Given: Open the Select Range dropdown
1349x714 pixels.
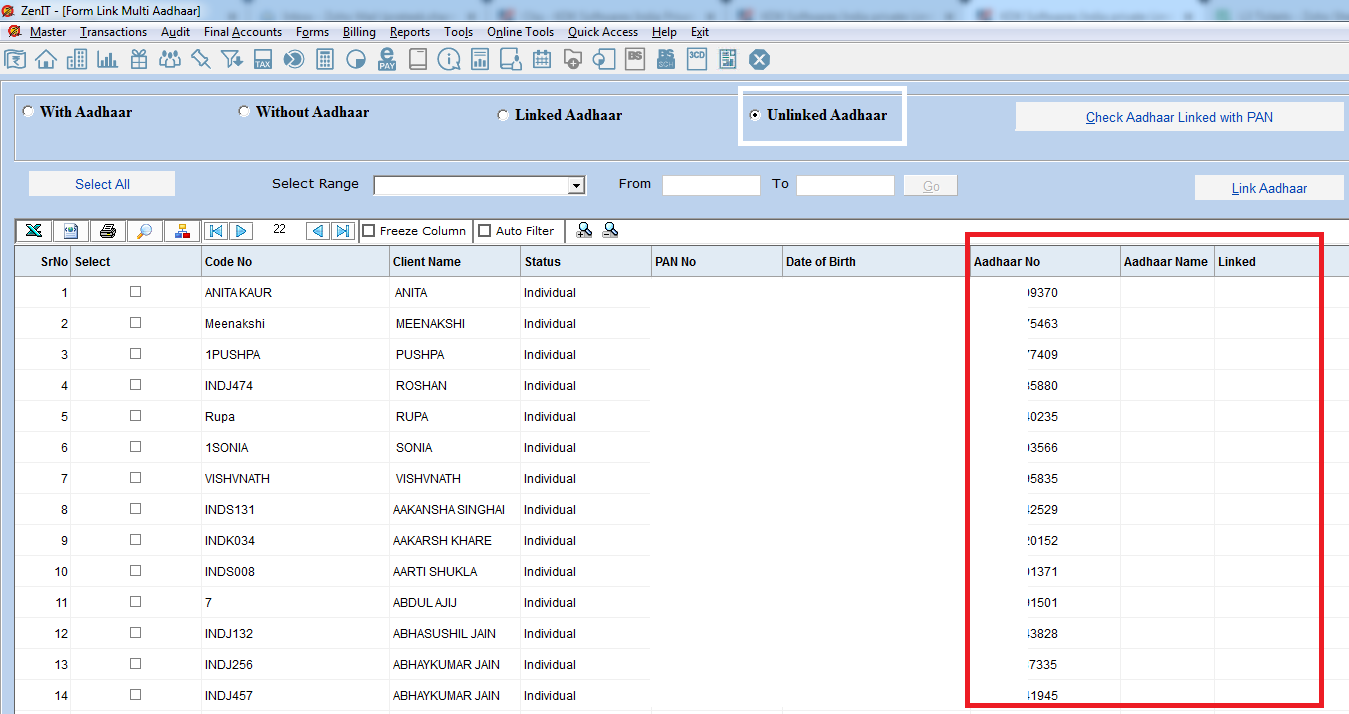Looking at the screenshot, I should [575, 186].
